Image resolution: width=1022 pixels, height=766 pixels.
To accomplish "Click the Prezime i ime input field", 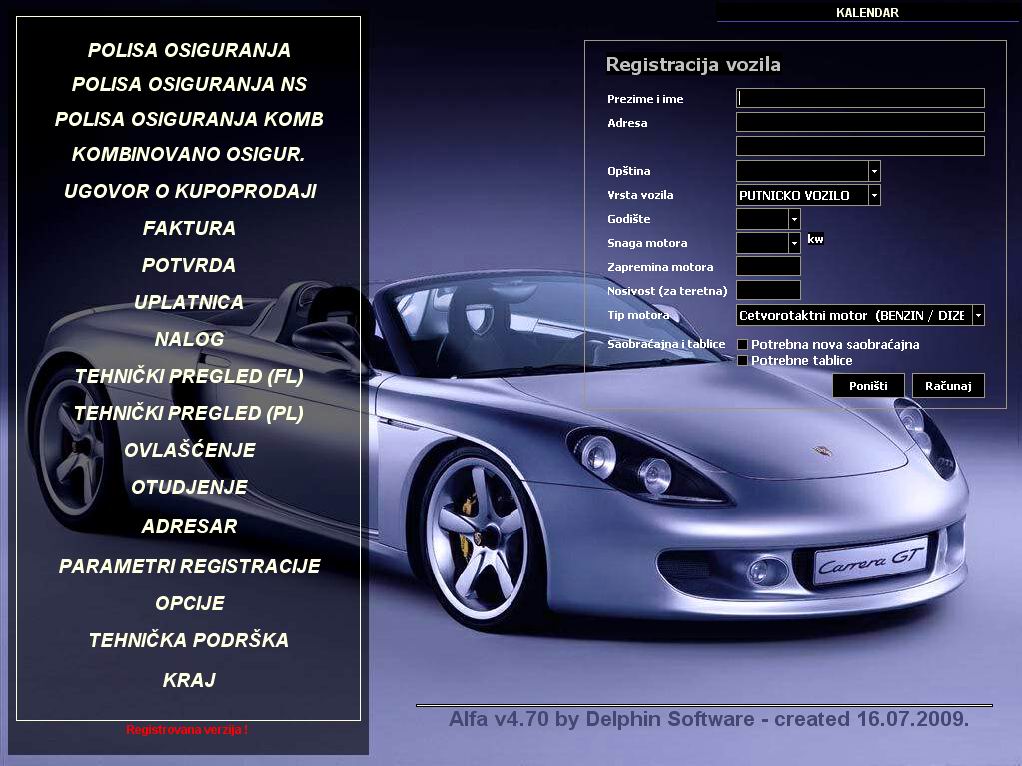I will (860, 98).
